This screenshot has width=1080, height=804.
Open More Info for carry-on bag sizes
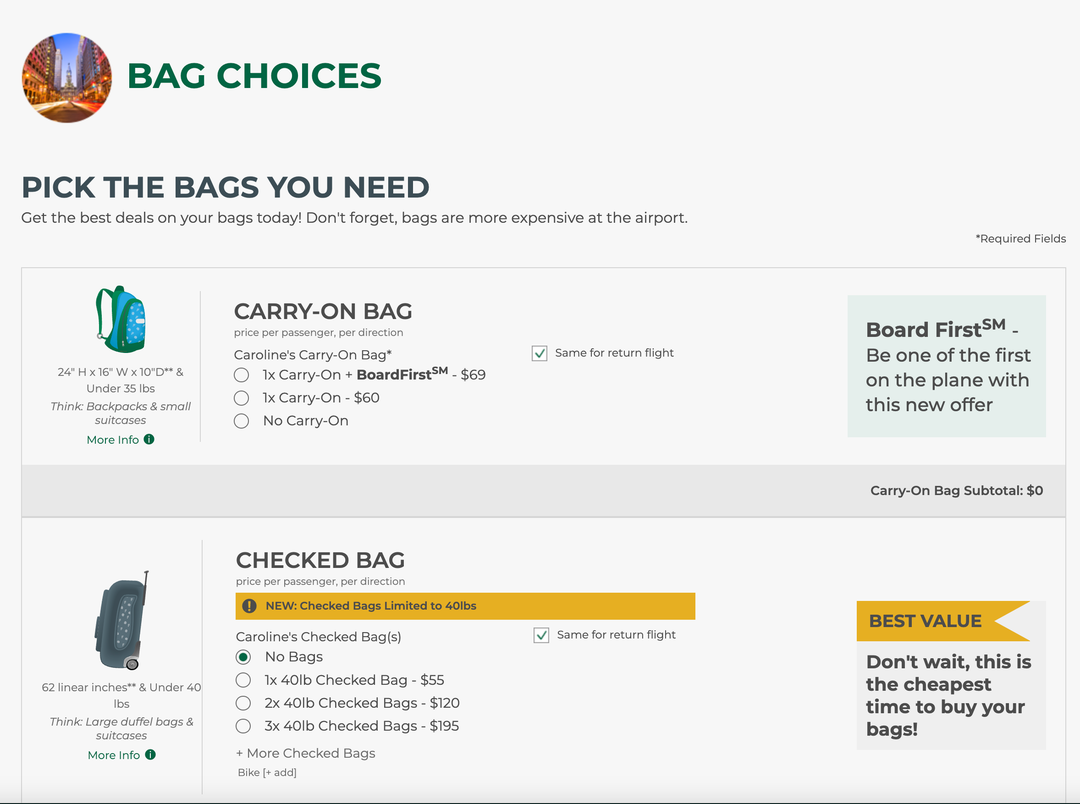point(120,439)
